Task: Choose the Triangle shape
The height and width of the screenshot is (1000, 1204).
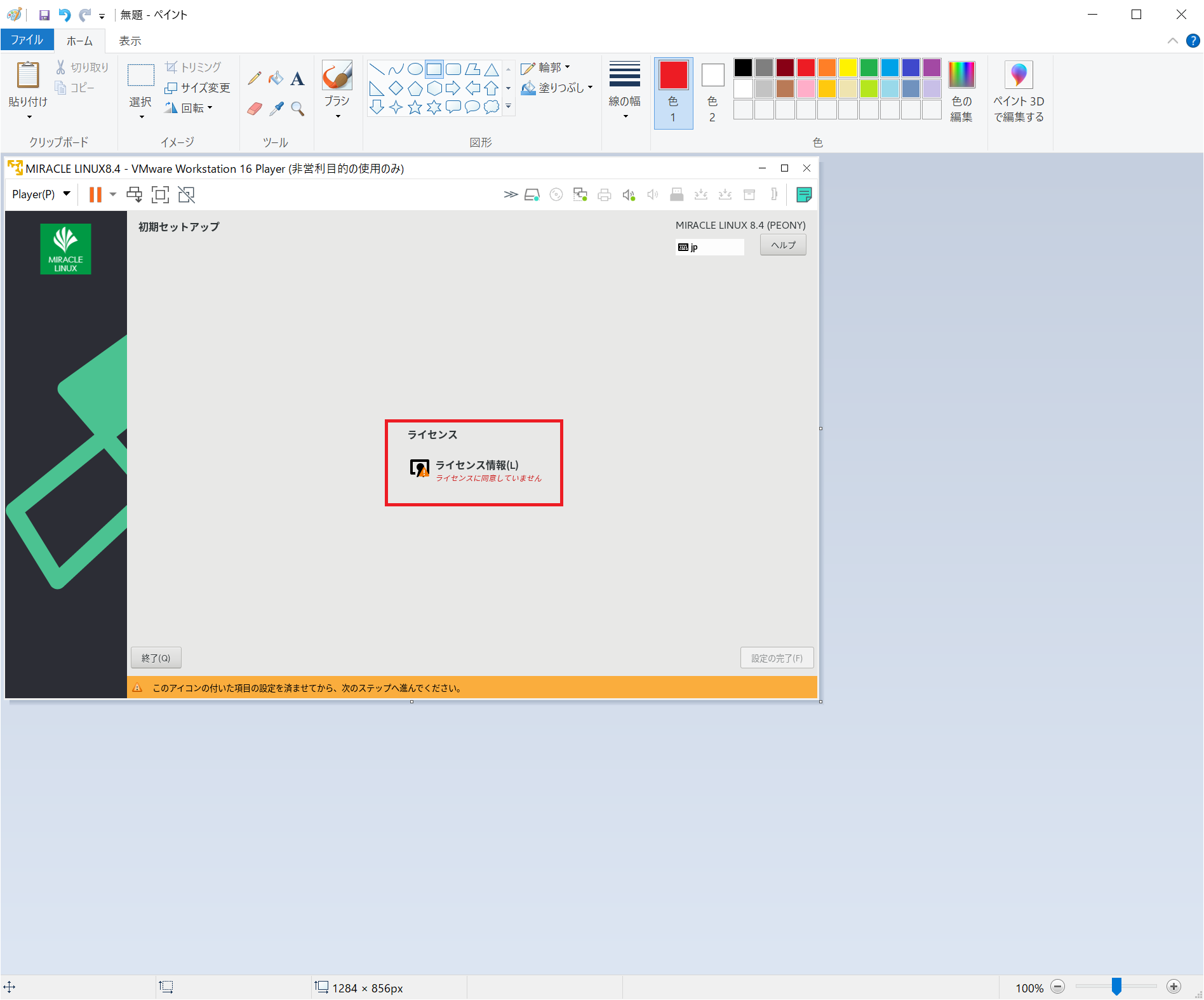Action: click(x=491, y=69)
